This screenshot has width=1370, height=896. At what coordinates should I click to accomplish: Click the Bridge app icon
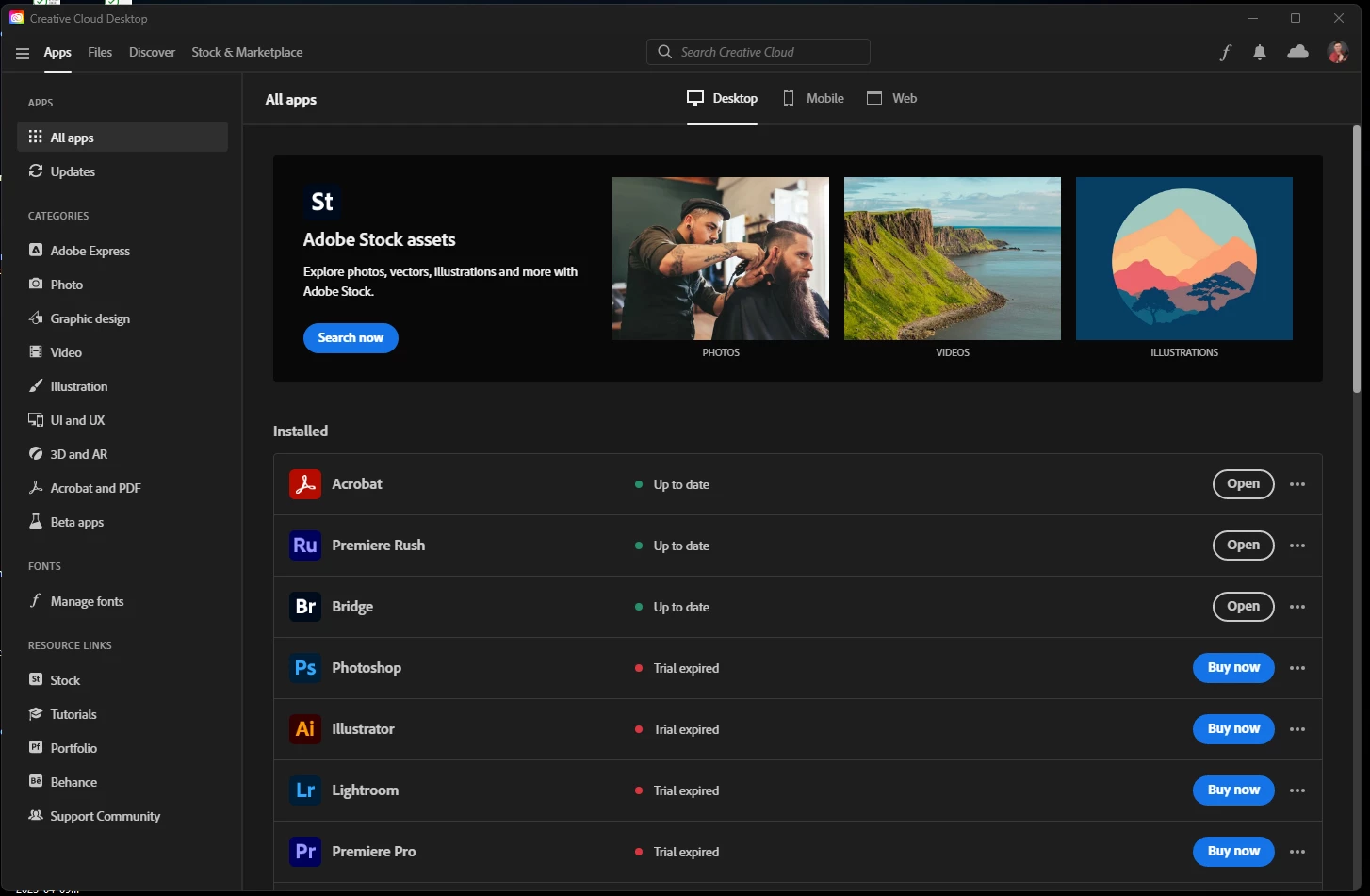point(305,607)
